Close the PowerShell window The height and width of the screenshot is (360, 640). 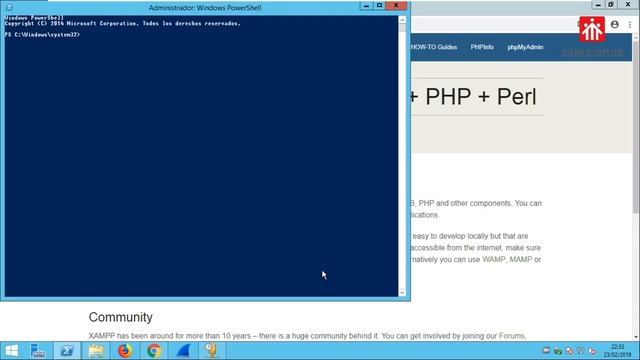tap(396, 6)
